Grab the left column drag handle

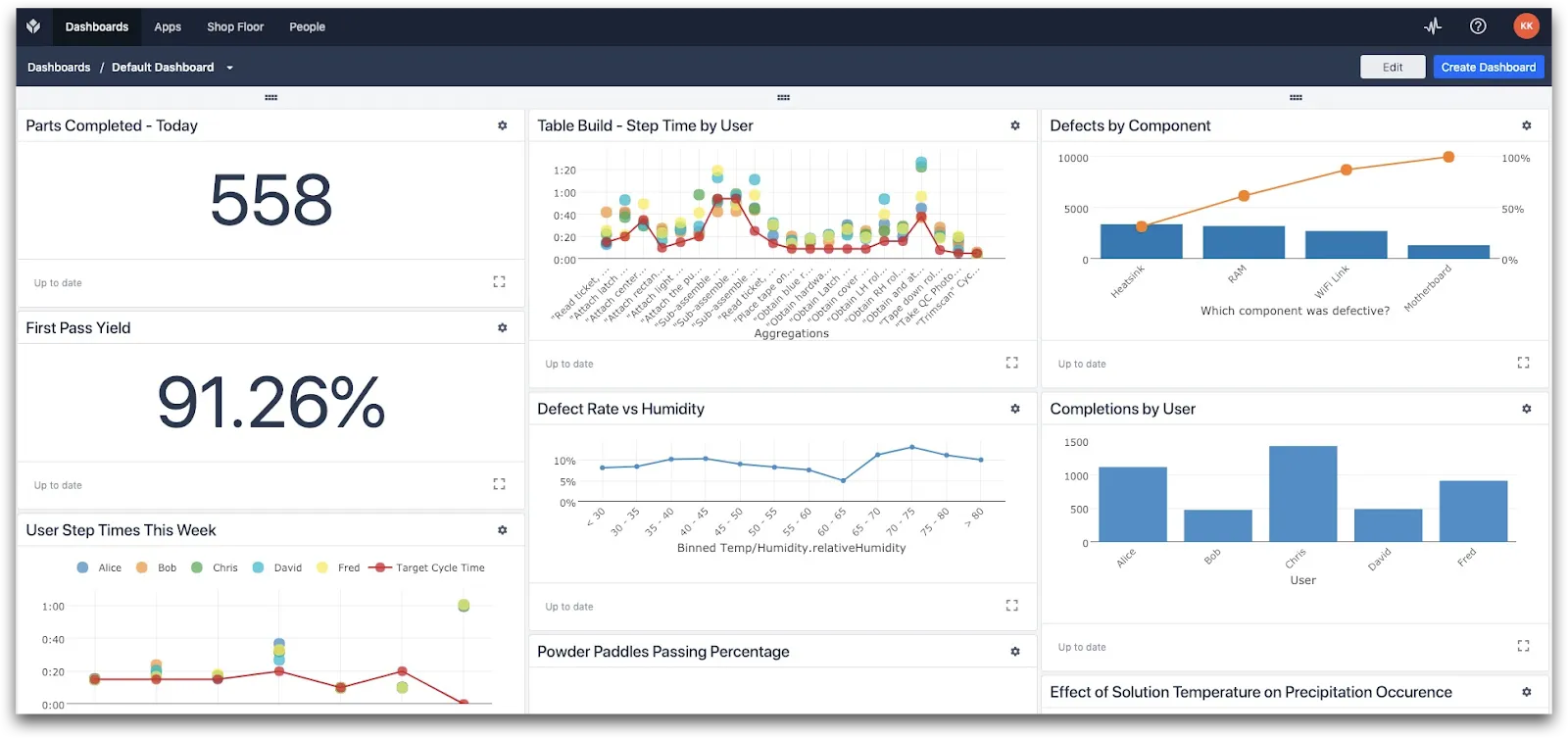[x=271, y=97]
